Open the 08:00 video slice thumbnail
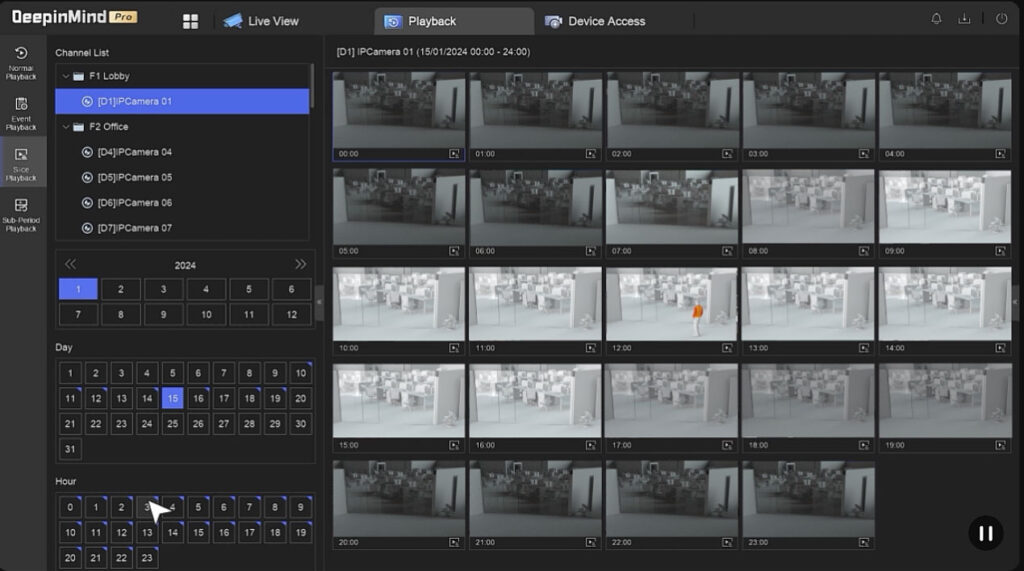Screen dimensions: 1024x571 [x=807, y=206]
